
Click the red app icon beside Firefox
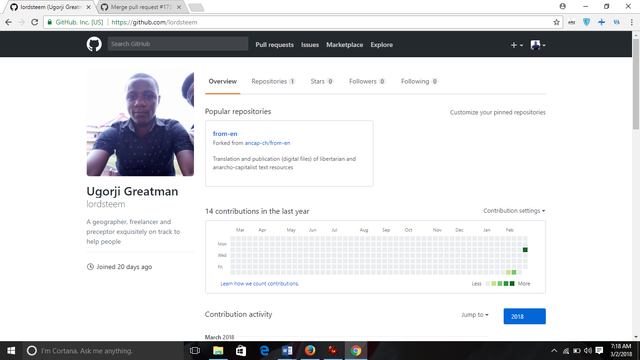pyautogui.click(x=333, y=351)
